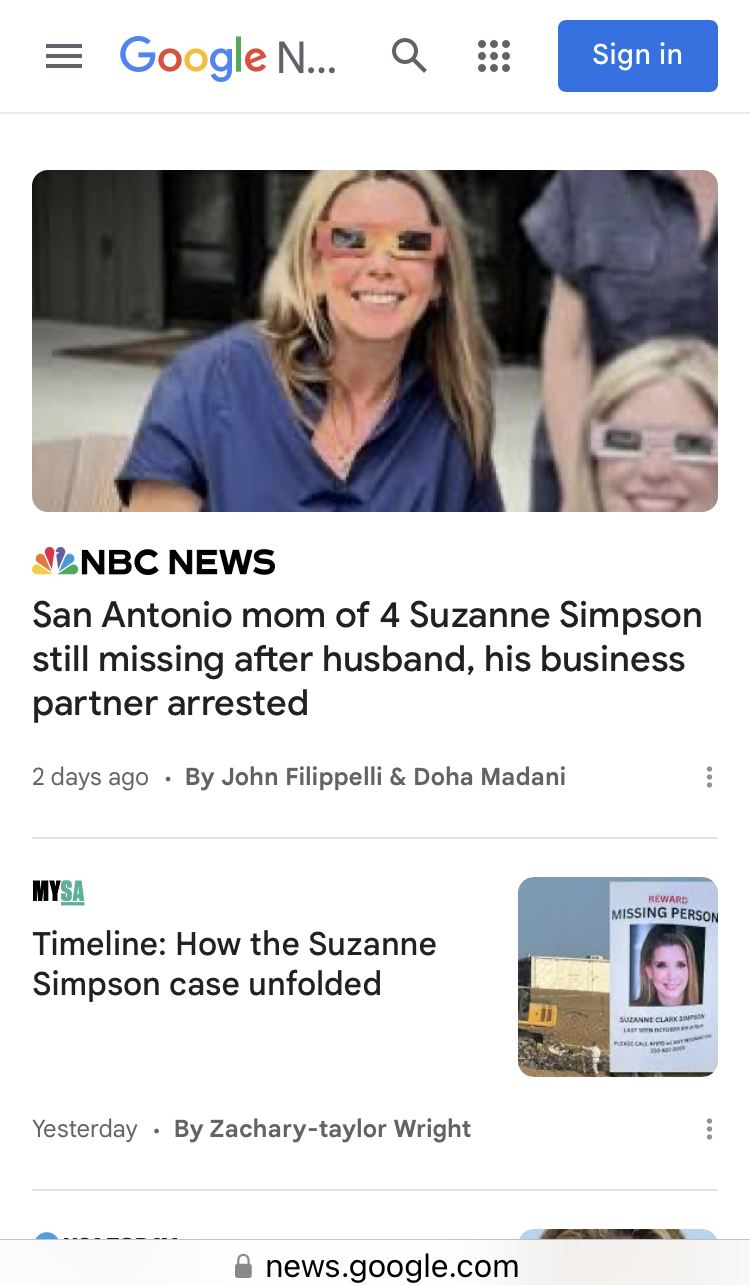Image resolution: width=750 pixels, height=1285 pixels.
Task: Click the MySA source logo
Action: click(x=58, y=891)
